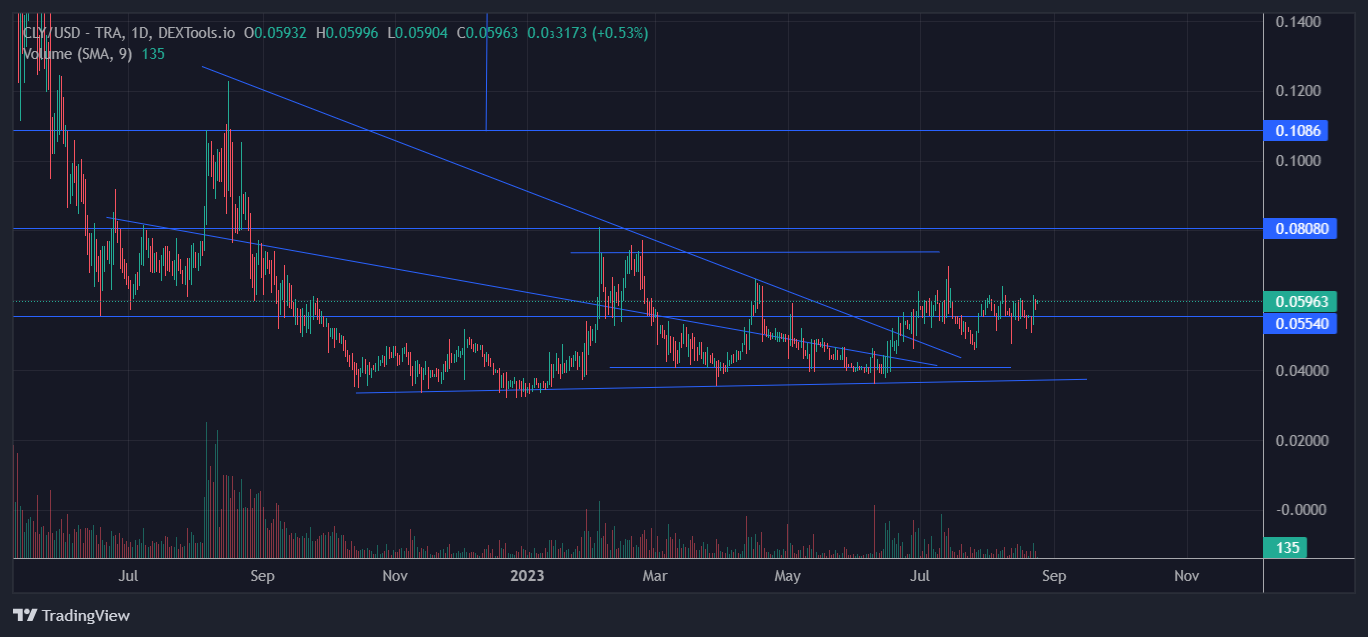1368x637 pixels.
Task: Click the 0.02000 price axis tick
Action: coord(1302,441)
